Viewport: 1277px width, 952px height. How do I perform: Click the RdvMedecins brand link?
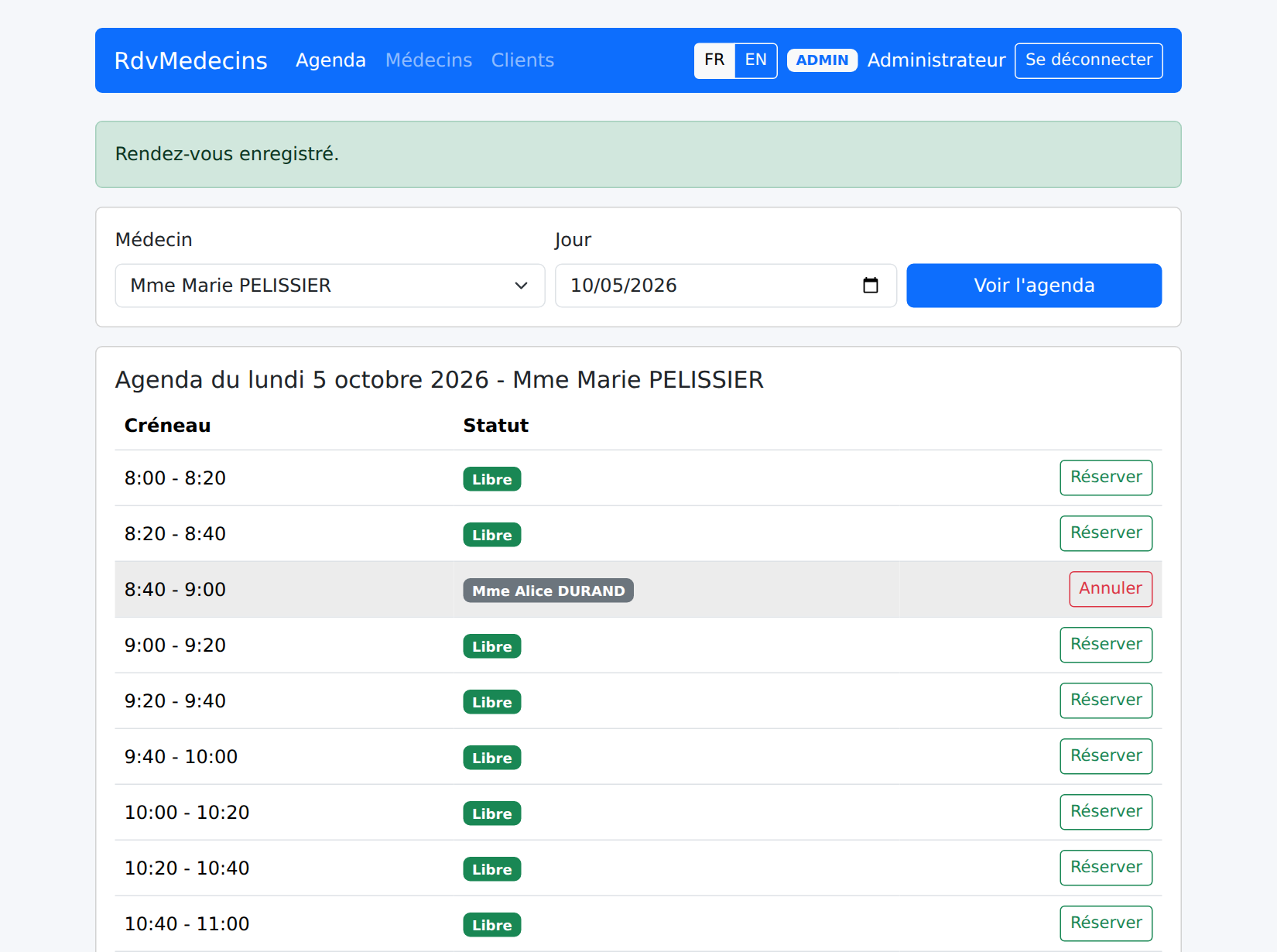click(x=191, y=60)
